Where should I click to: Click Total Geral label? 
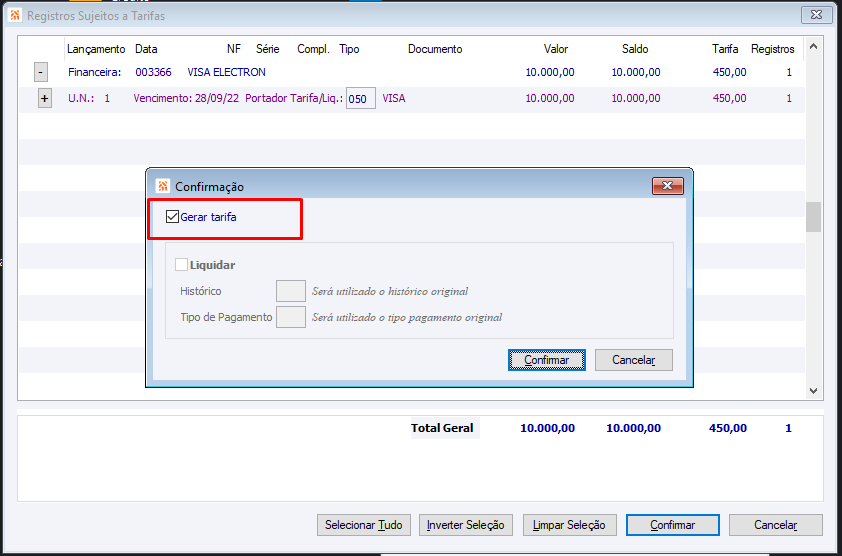pos(442,428)
